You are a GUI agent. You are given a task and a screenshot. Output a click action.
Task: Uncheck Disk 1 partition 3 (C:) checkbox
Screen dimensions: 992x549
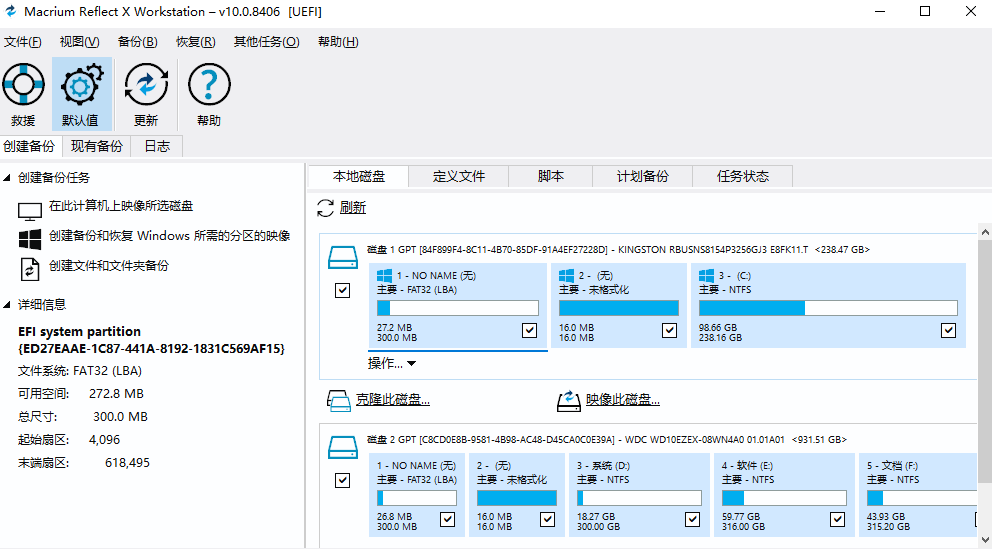pos(948,330)
